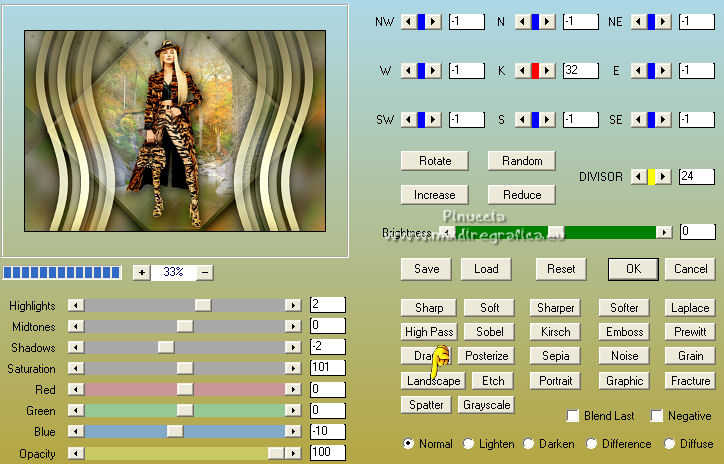Zoom in preview with plus button
The width and height of the screenshot is (724, 464).
142,272
